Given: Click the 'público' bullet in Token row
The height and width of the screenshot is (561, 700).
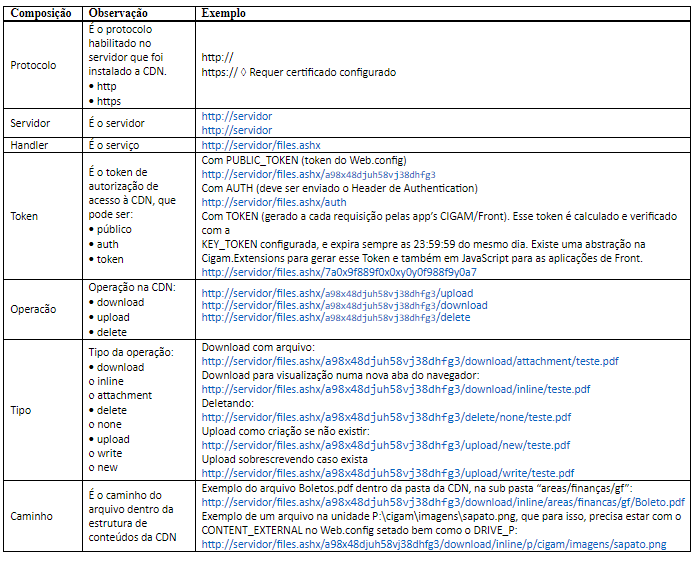Looking at the screenshot, I should click(x=110, y=229).
